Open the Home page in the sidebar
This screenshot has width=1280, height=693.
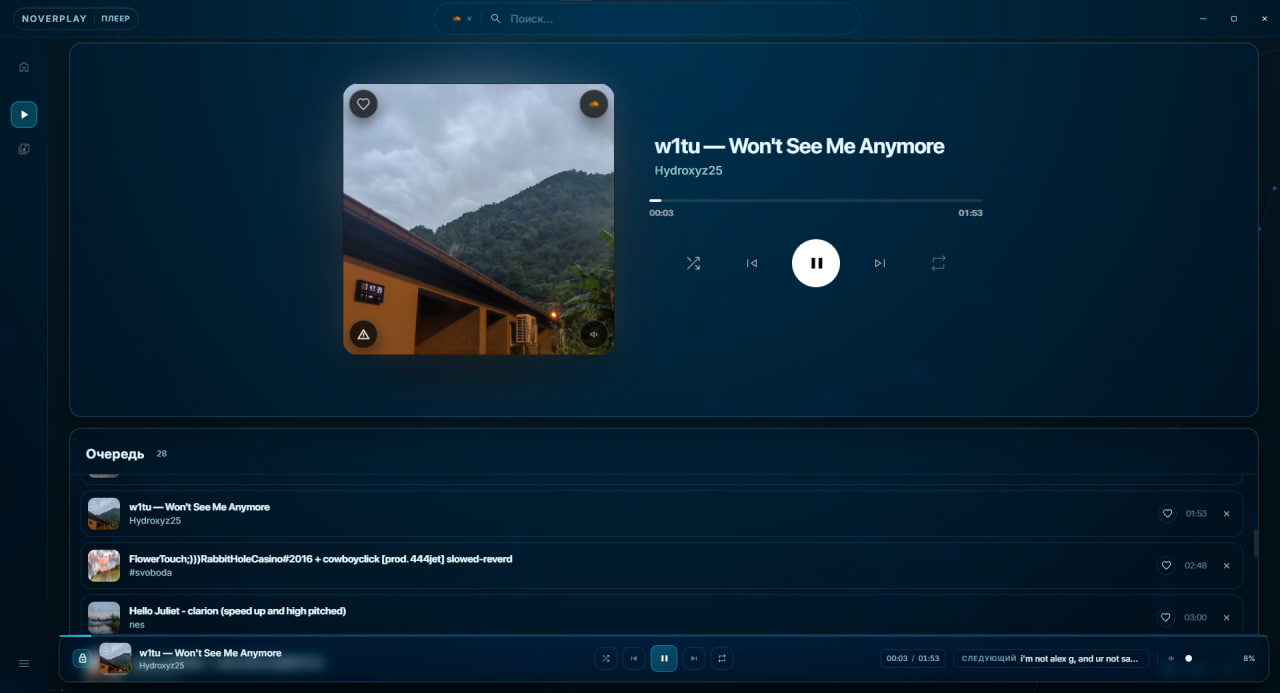click(23, 66)
